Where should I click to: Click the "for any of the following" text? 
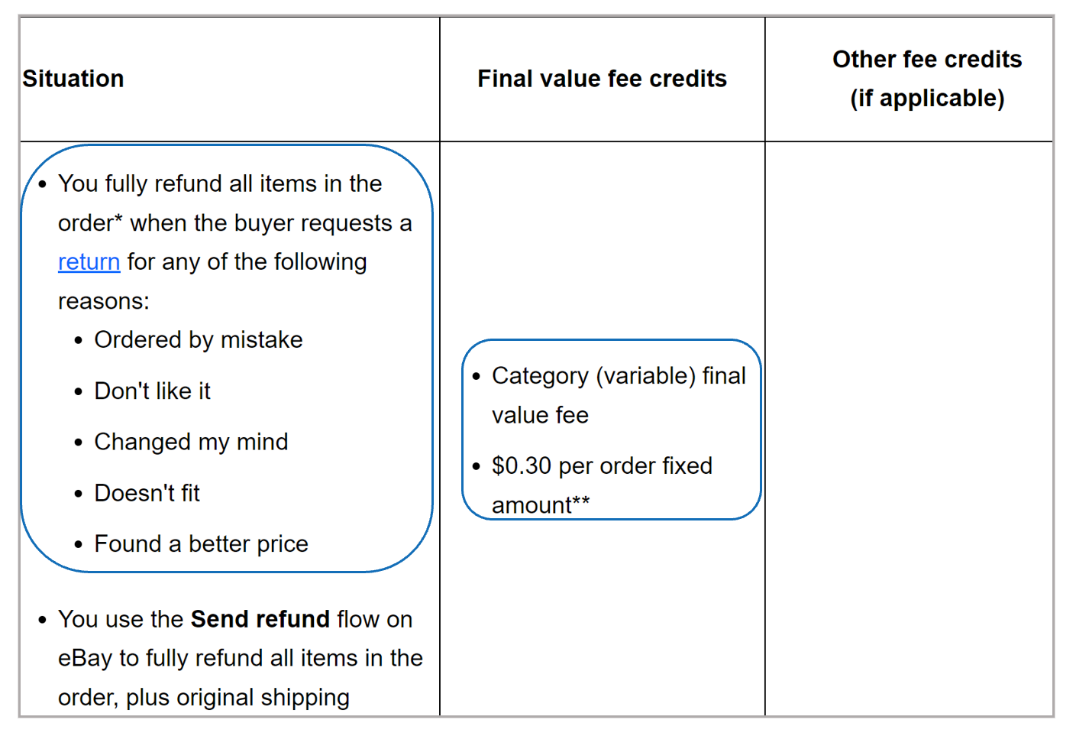pos(247,262)
